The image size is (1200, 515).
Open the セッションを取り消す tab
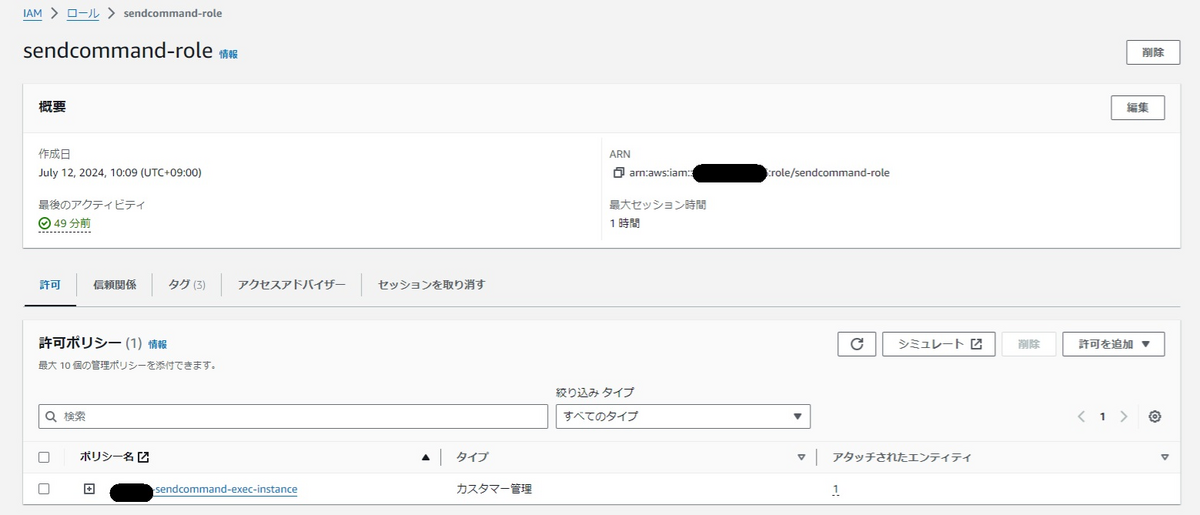pos(432,285)
